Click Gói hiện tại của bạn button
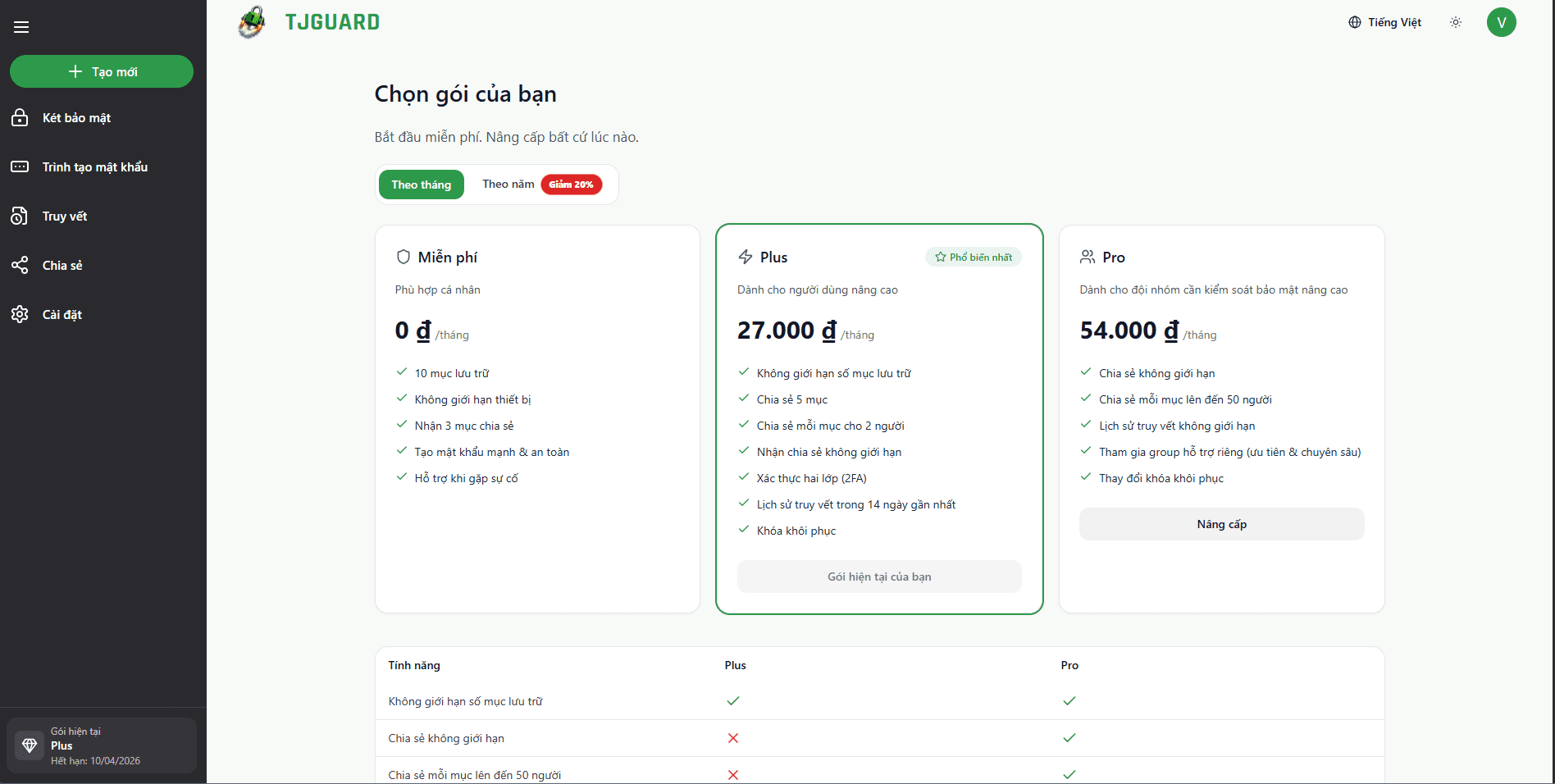The width and height of the screenshot is (1555, 784). (879, 577)
